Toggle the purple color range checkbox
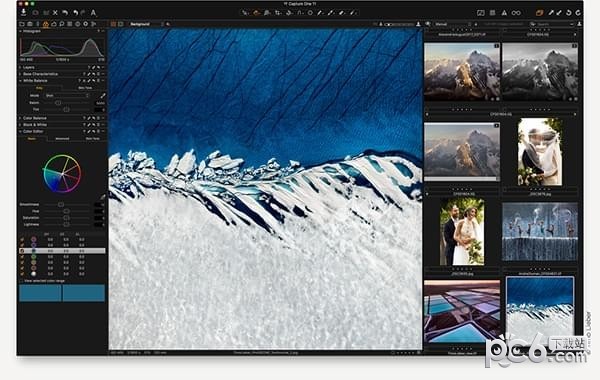The image size is (600, 380). point(22,245)
